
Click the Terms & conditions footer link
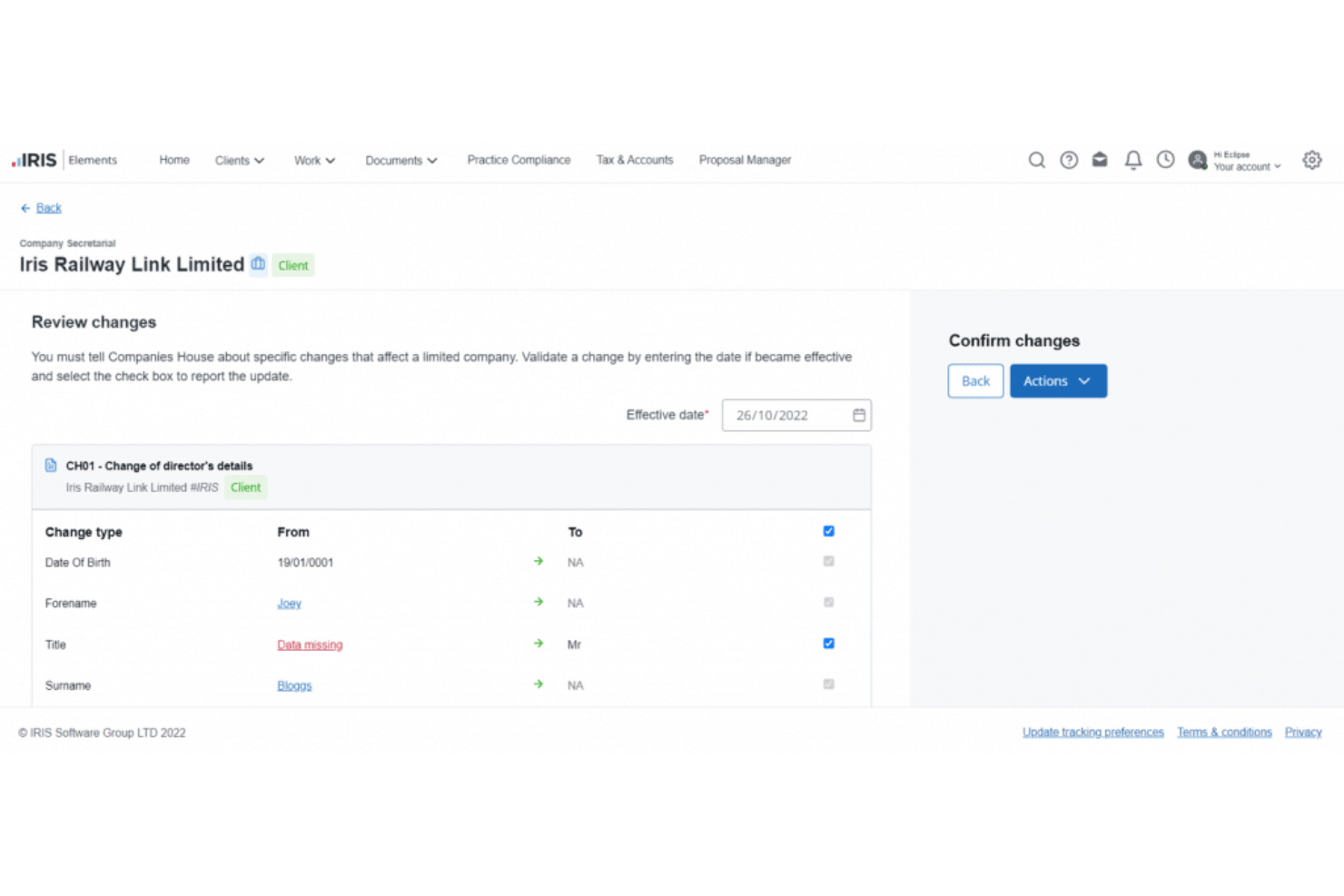[x=1224, y=732]
